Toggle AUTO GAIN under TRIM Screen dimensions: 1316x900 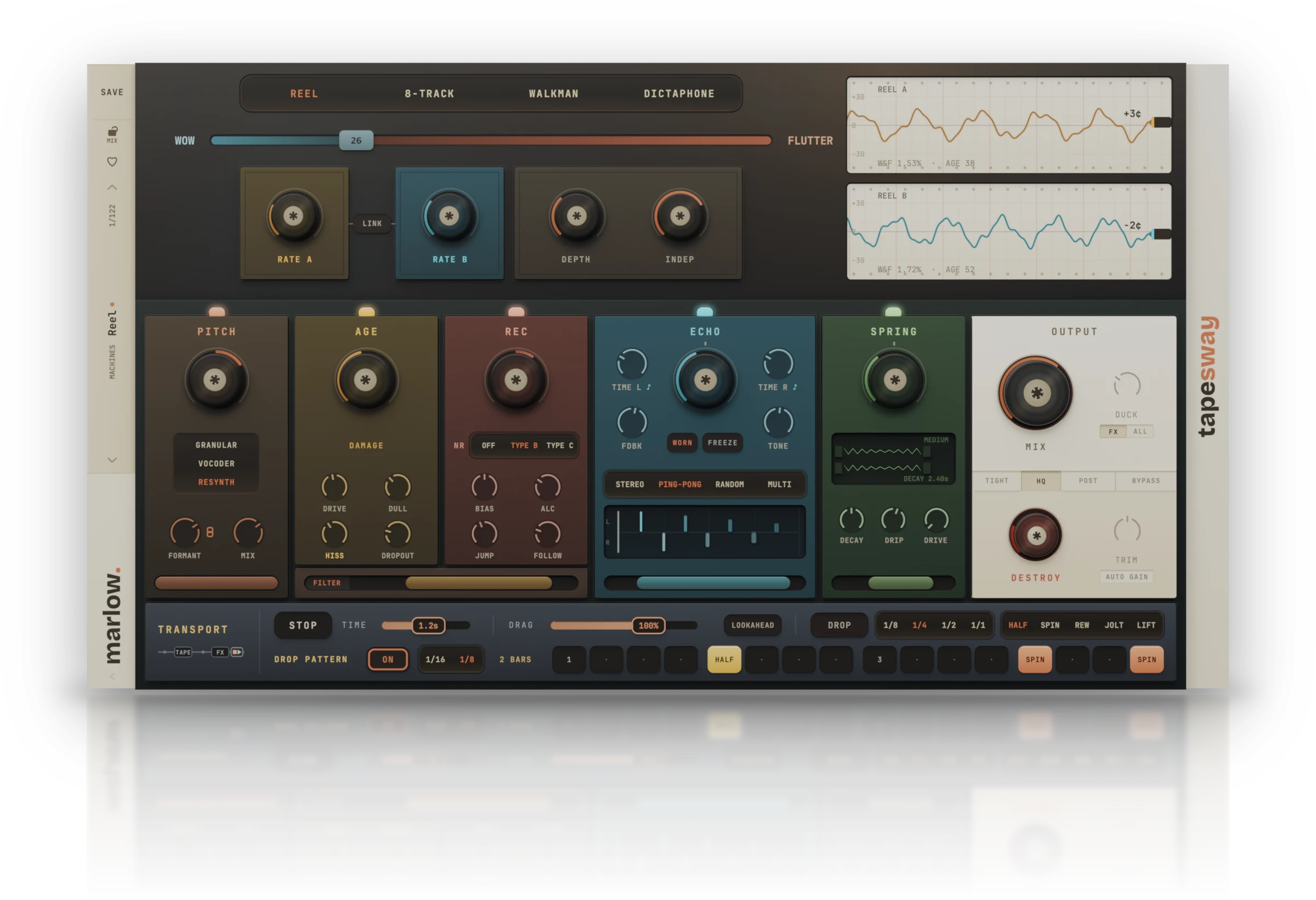click(1127, 576)
